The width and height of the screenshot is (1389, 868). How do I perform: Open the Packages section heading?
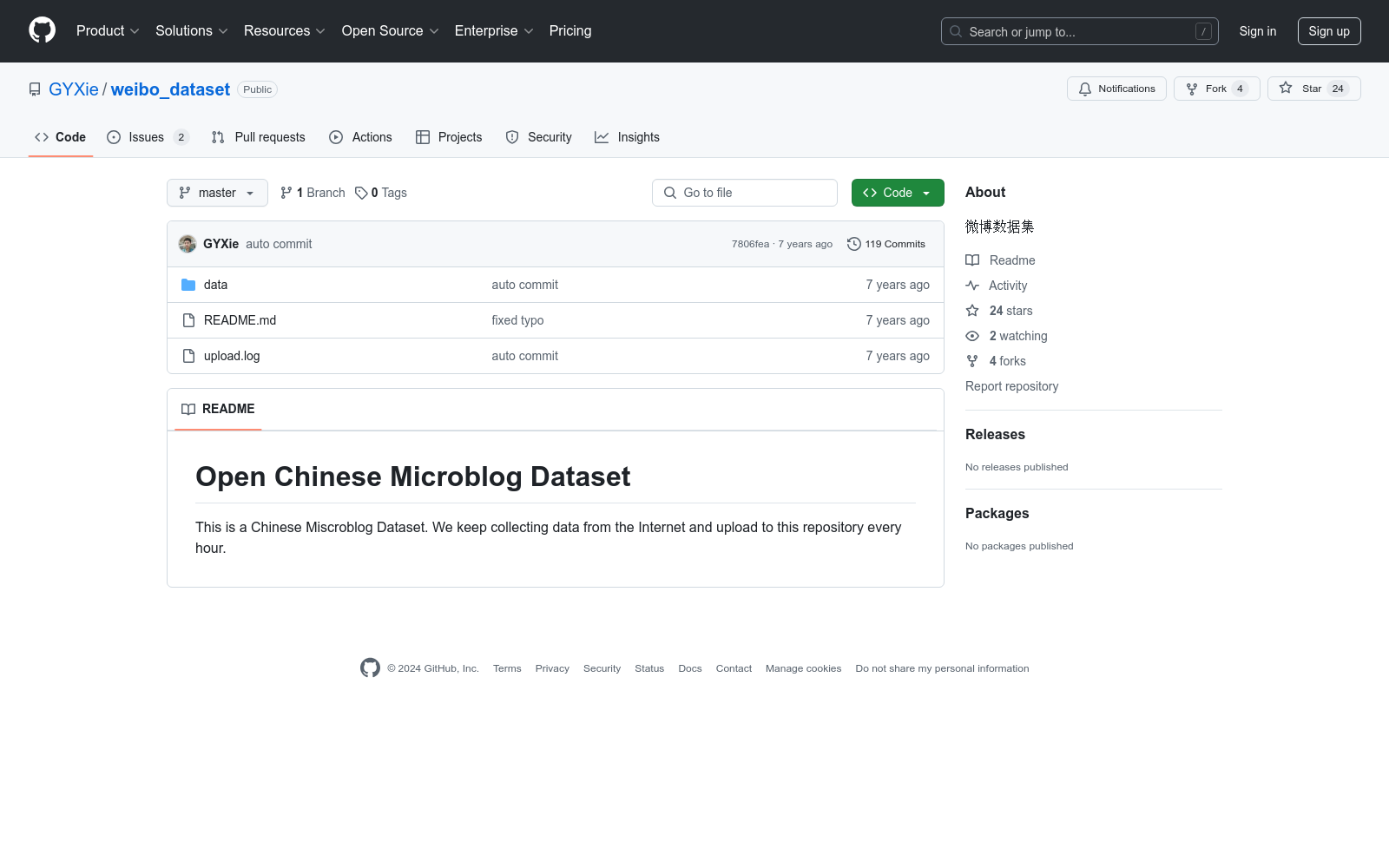[x=997, y=513]
